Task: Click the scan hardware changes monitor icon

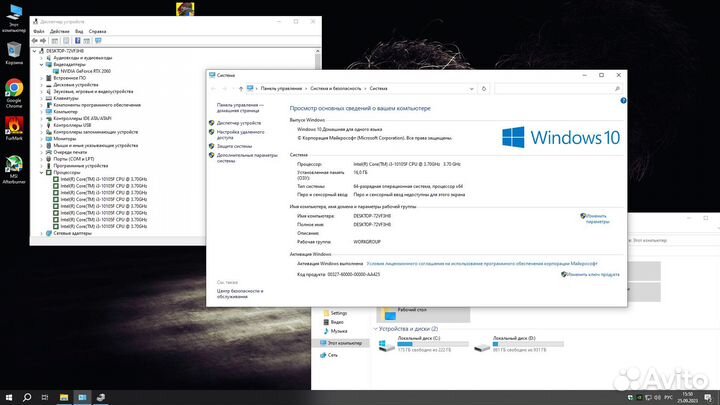Action: pyautogui.click(x=98, y=41)
